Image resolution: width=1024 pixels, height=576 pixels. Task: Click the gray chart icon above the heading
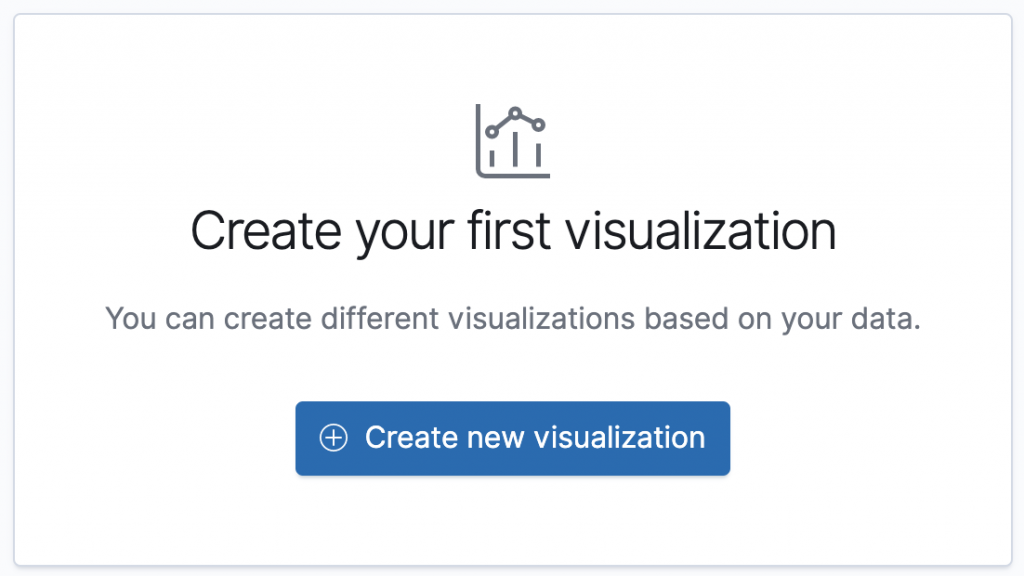tap(512, 141)
